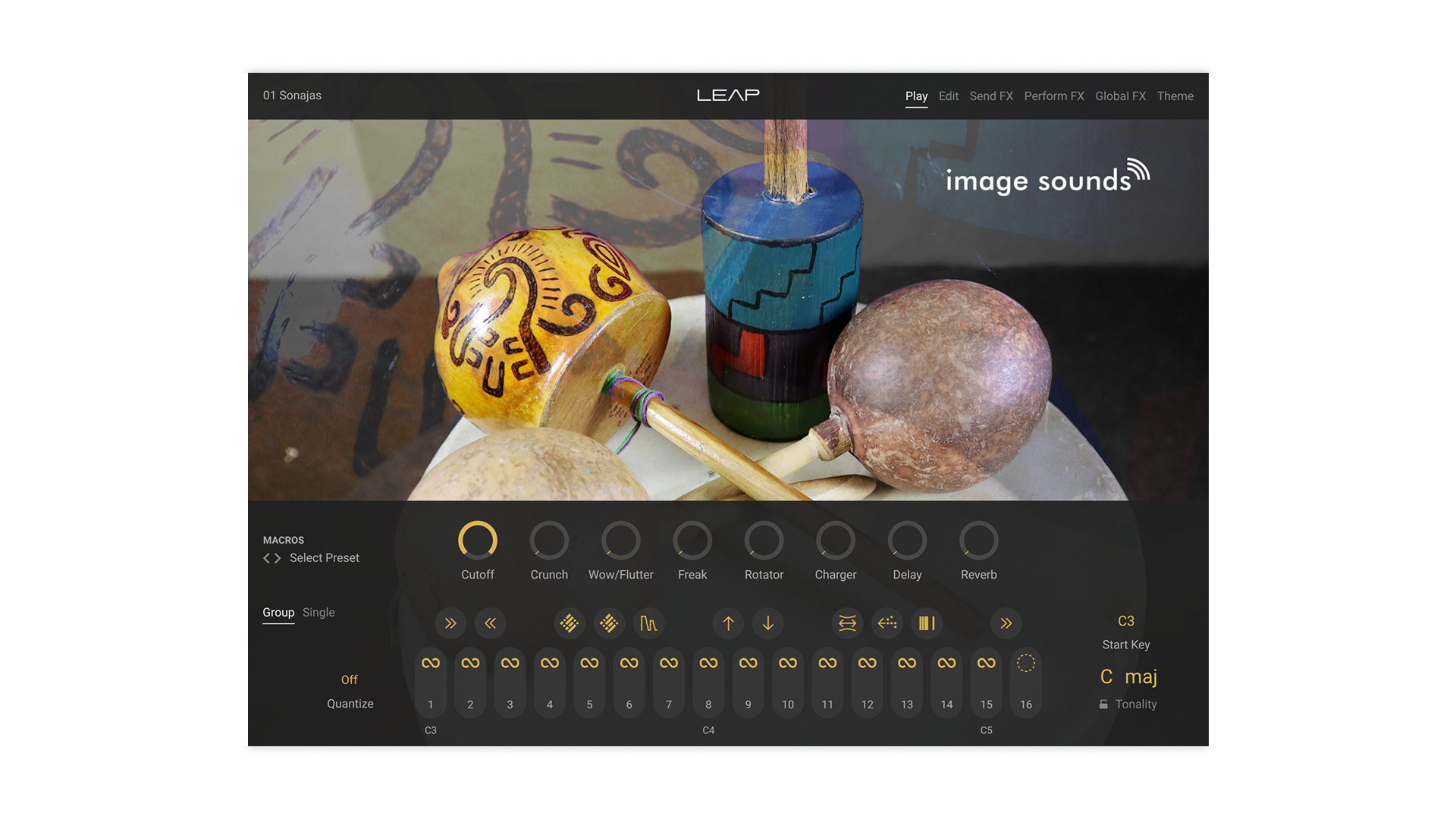Click the Select Preset label

click(x=325, y=557)
